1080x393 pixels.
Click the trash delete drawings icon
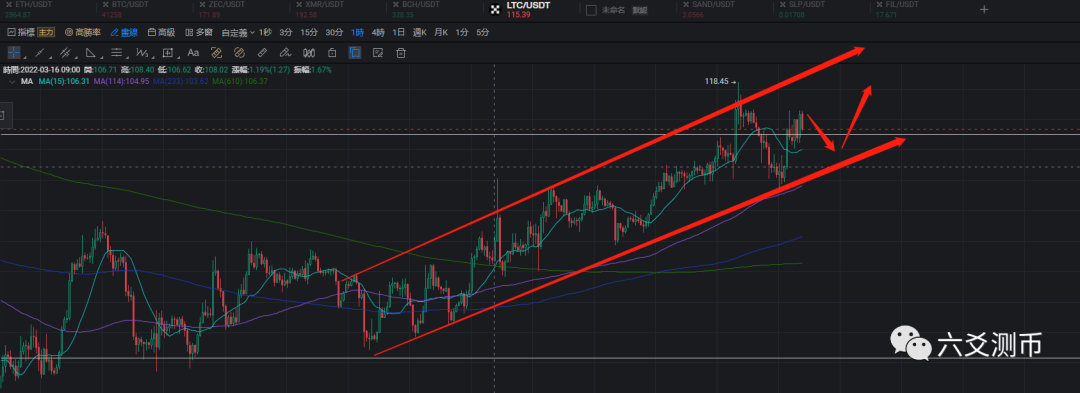401,52
